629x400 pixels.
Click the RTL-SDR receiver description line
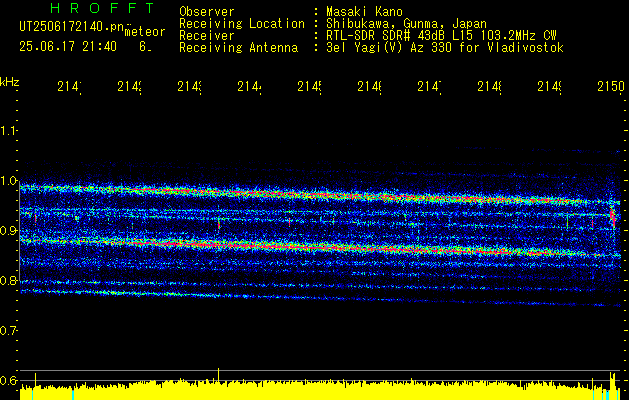(x=441, y=36)
